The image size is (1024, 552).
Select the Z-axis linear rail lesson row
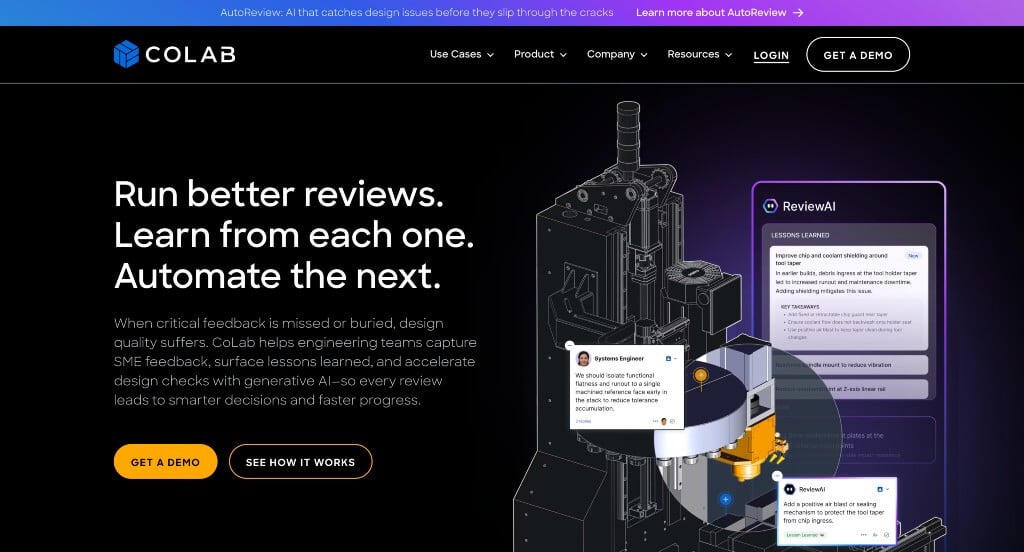click(849, 389)
